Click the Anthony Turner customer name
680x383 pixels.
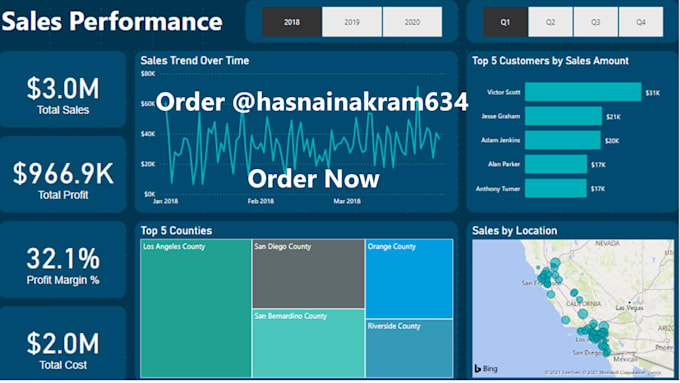click(x=498, y=189)
